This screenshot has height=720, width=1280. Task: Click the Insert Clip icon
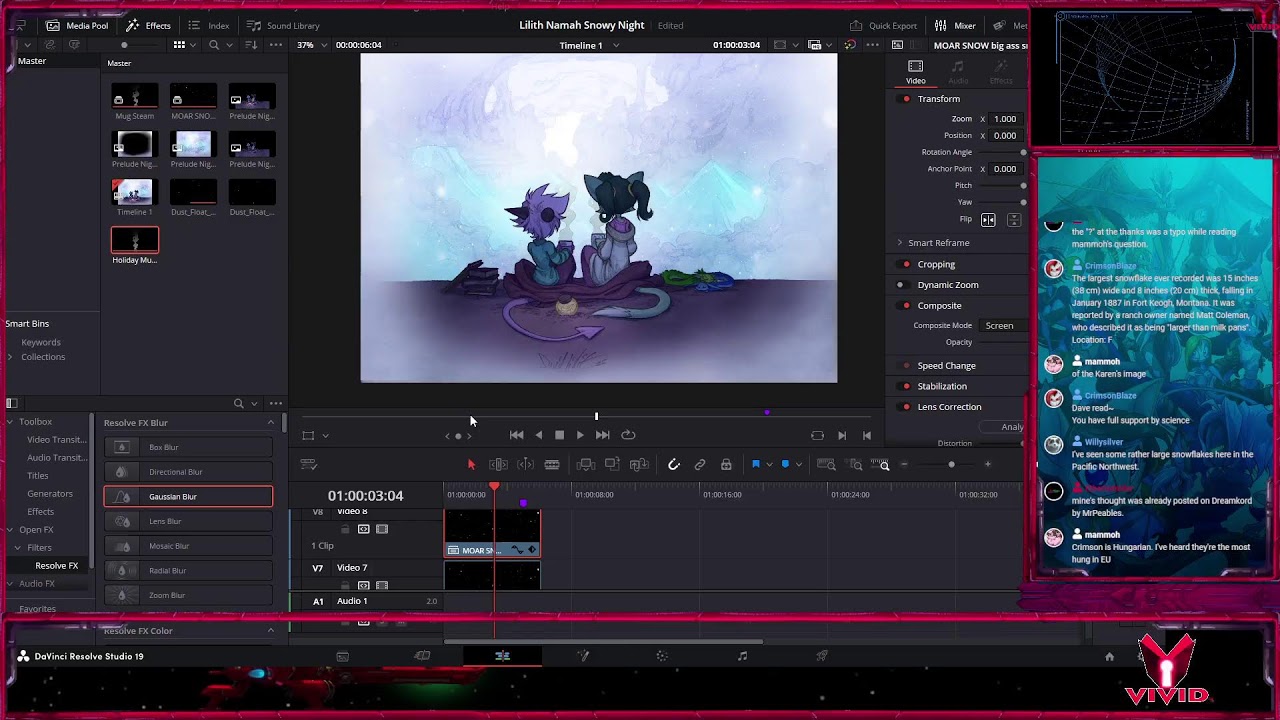click(x=586, y=464)
